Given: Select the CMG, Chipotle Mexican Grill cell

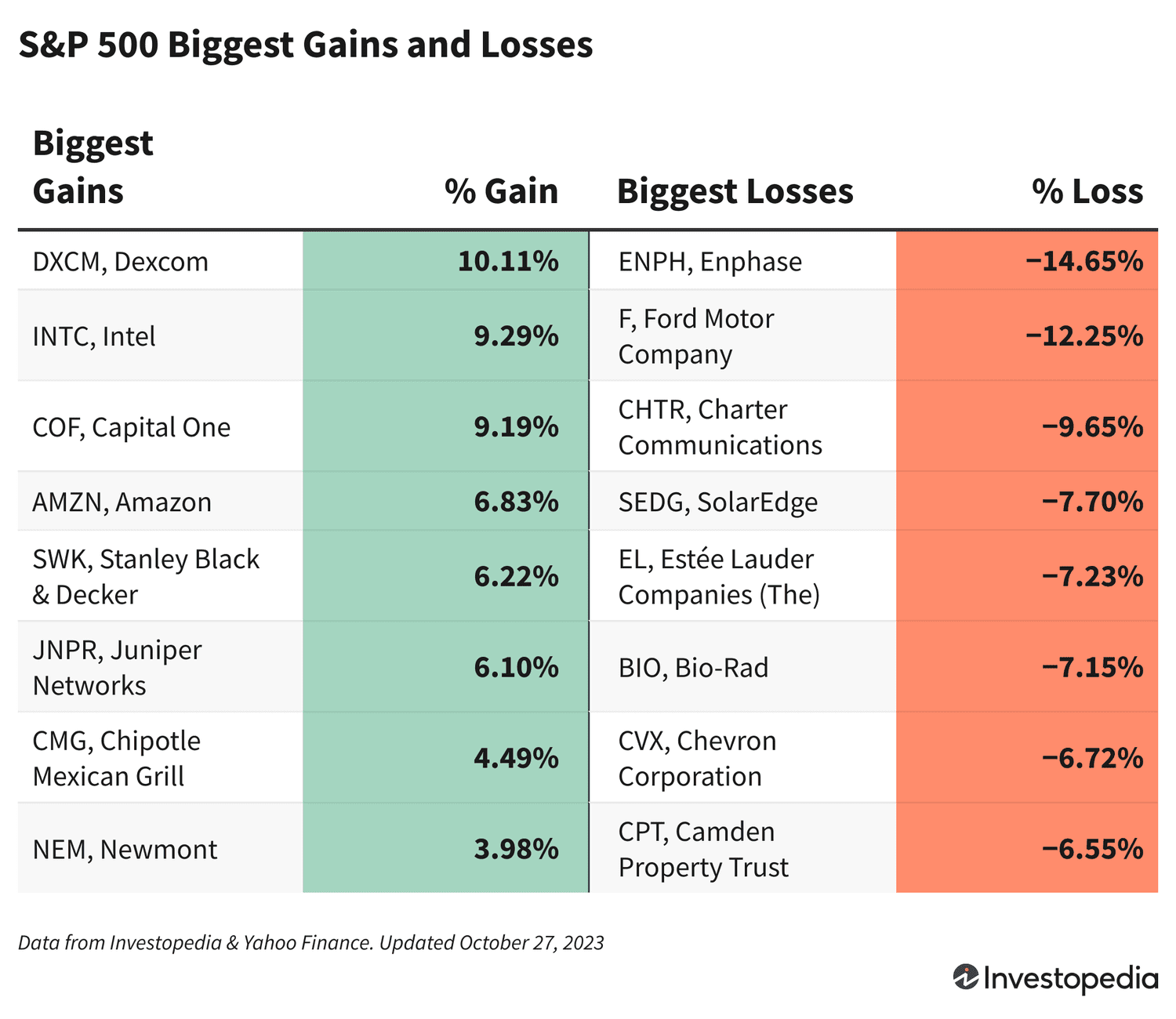Looking at the screenshot, I should point(116,758).
